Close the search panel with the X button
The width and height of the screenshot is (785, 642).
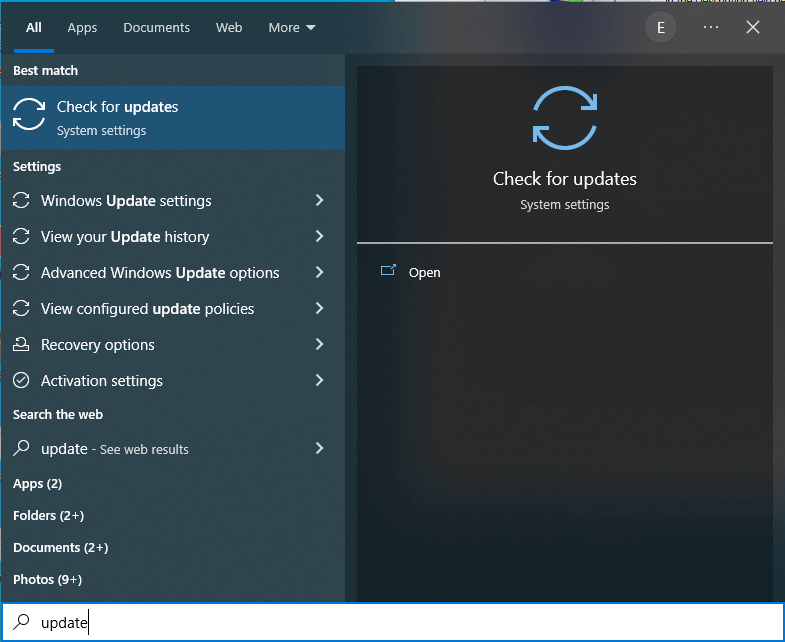(753, 28)
